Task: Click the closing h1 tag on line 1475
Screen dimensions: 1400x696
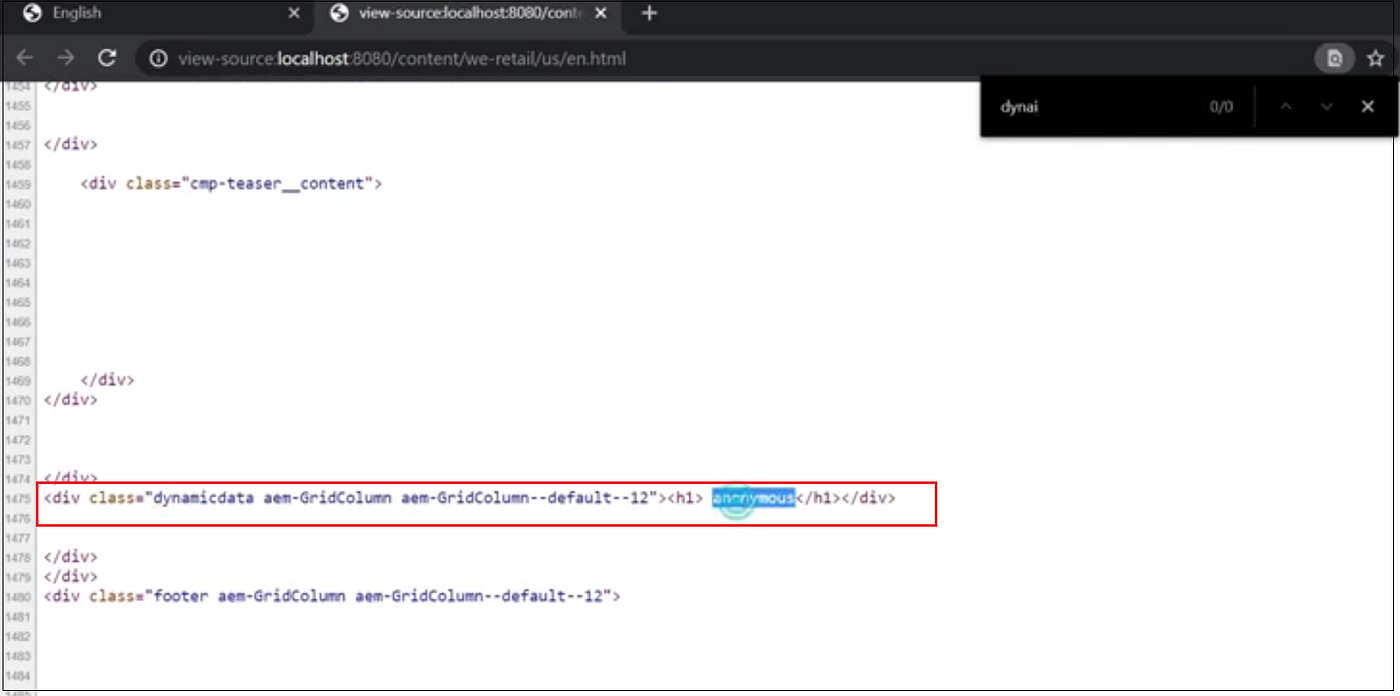Action: point(817,498)
